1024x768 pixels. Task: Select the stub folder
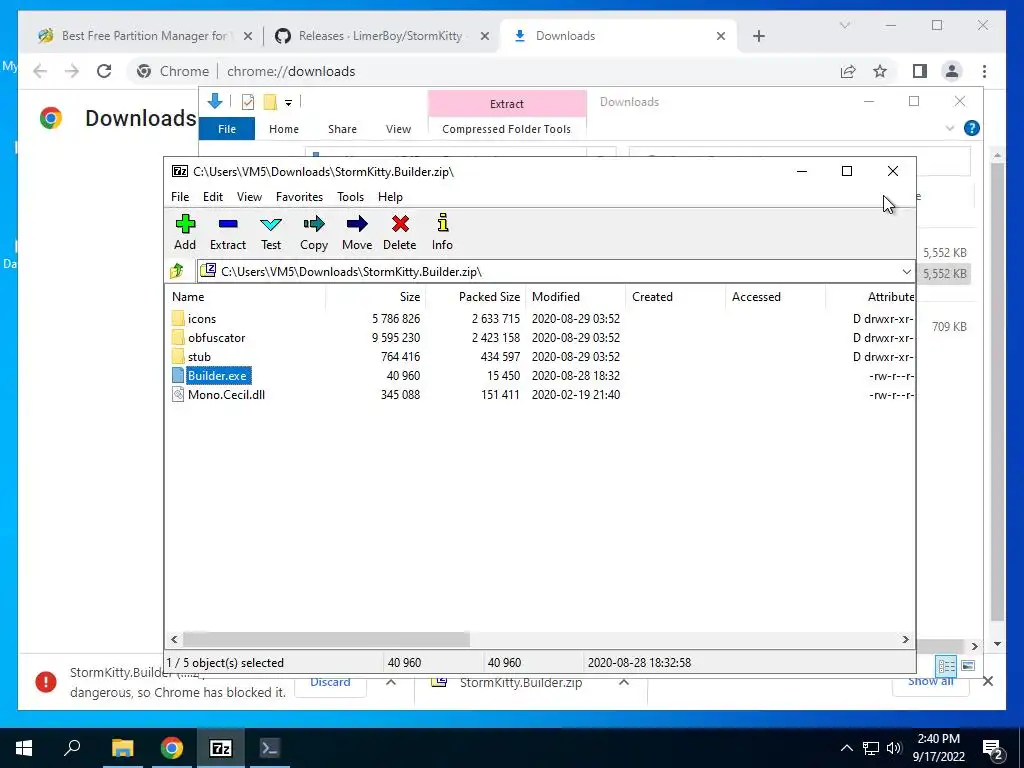click(x=199, y=357)
